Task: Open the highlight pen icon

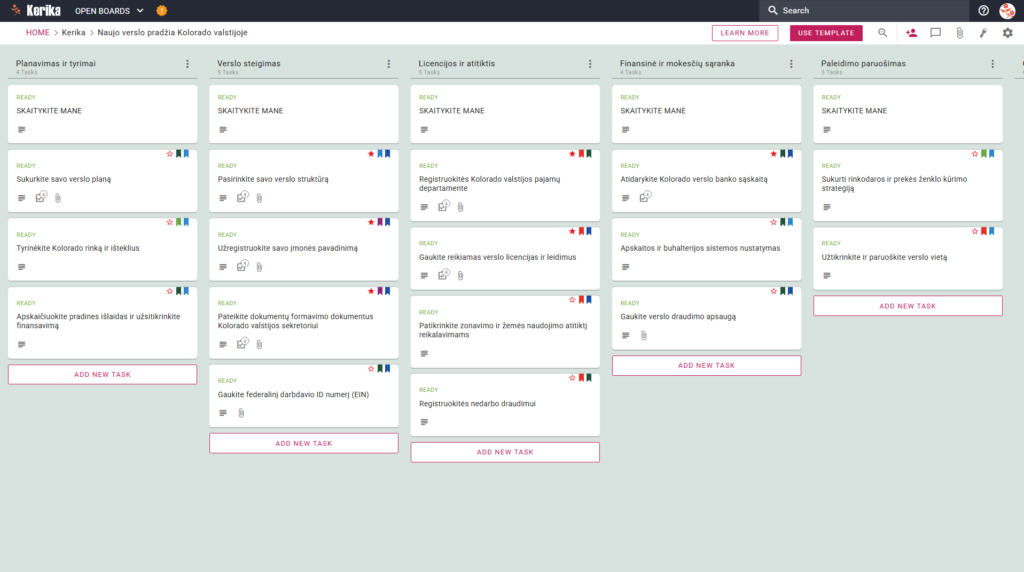Action: click(984, 33)
